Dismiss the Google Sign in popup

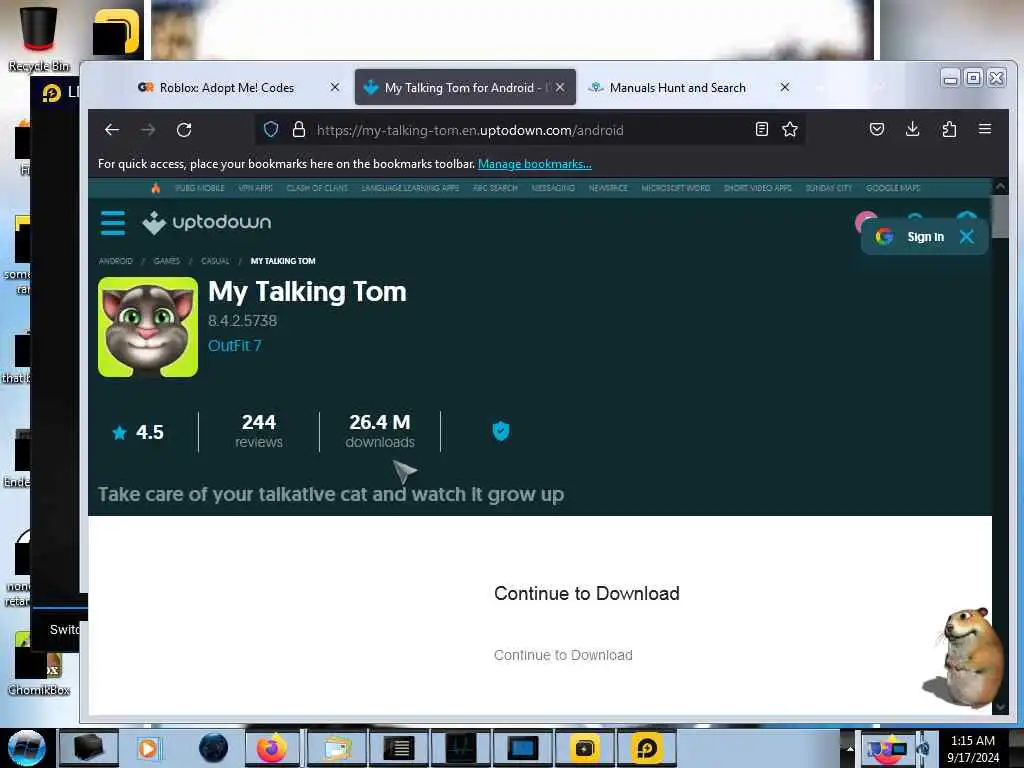coord(967,236)
